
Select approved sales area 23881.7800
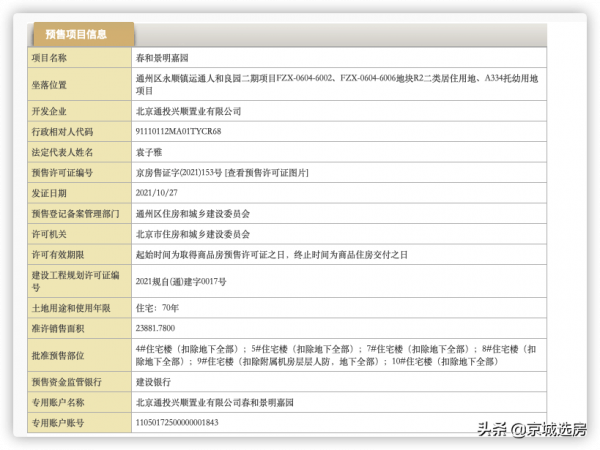pos(155,328)
